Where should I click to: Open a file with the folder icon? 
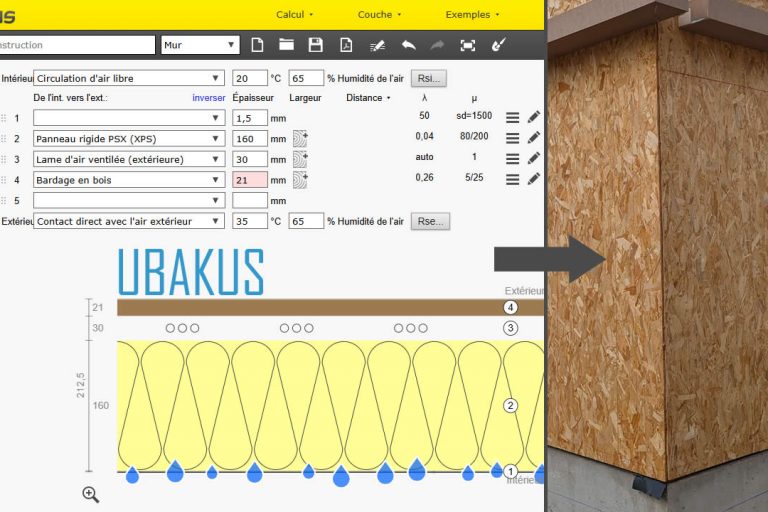(286, 45)
